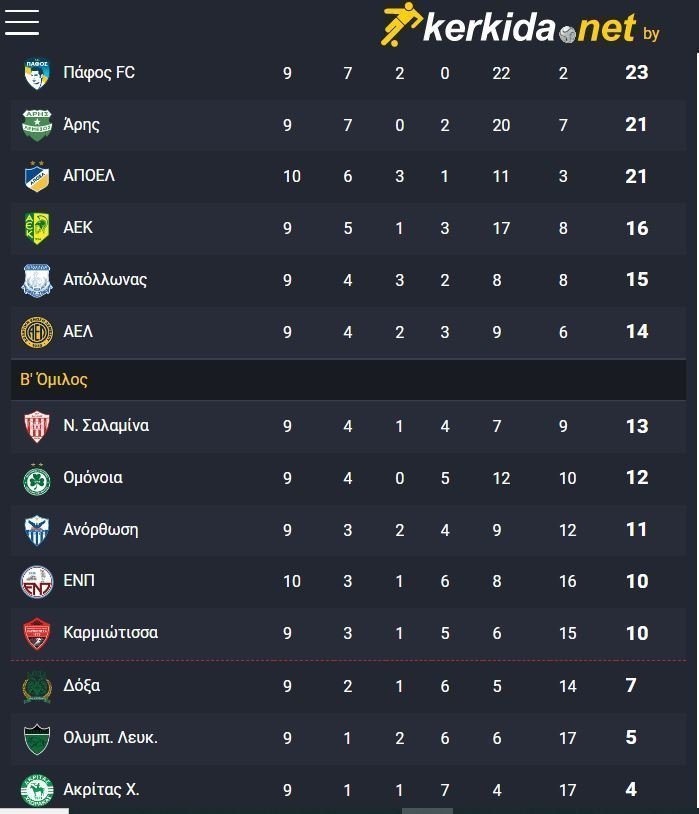Click the Ν. Σαλαμίνα team crest
The image size is (699, 814).
click(37, 426)
